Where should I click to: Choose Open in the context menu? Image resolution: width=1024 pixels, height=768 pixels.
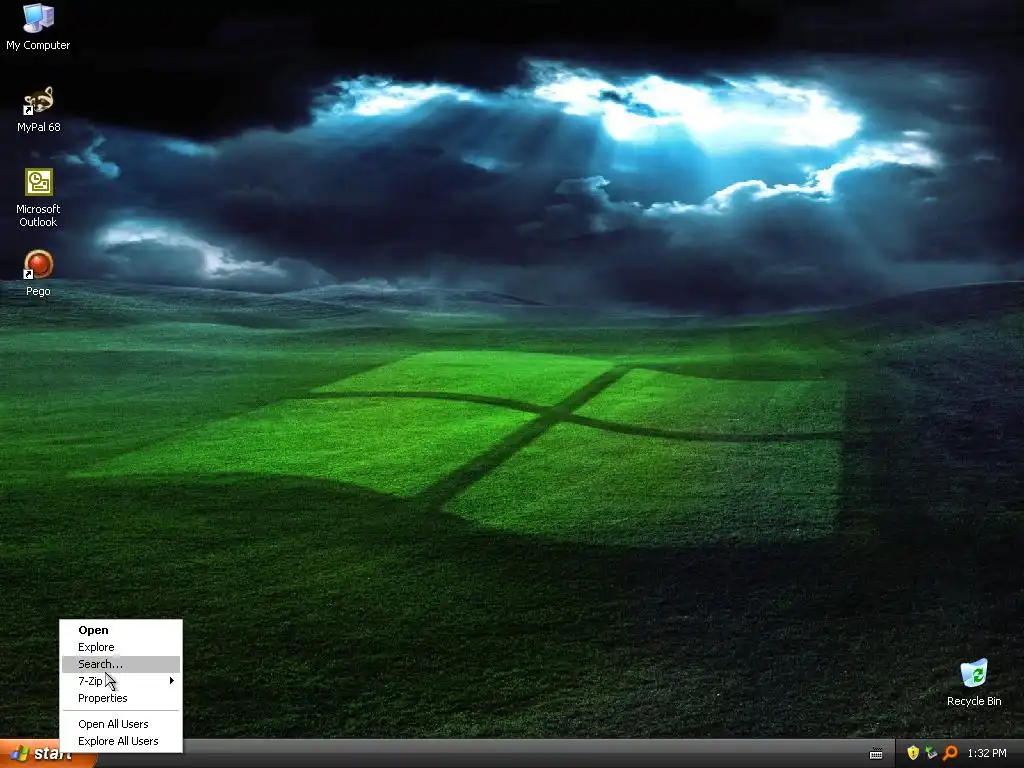coord(121,630)
